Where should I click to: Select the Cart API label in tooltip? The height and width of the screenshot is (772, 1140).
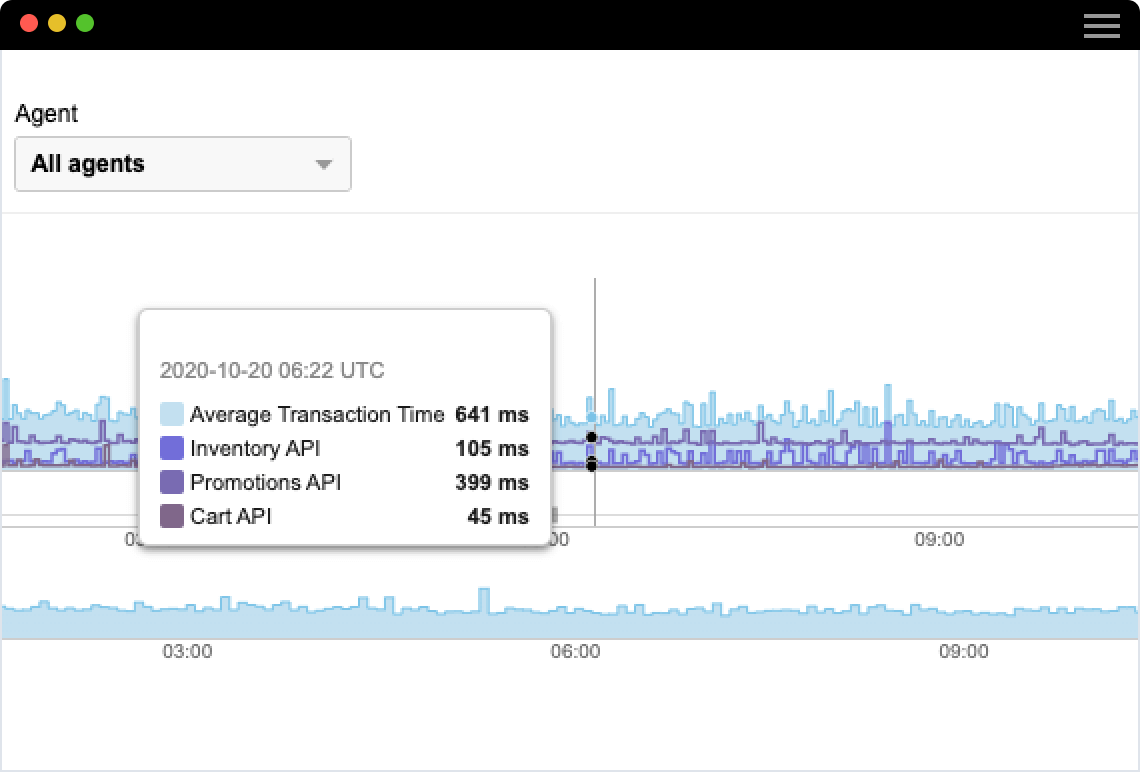click(230, 517)
